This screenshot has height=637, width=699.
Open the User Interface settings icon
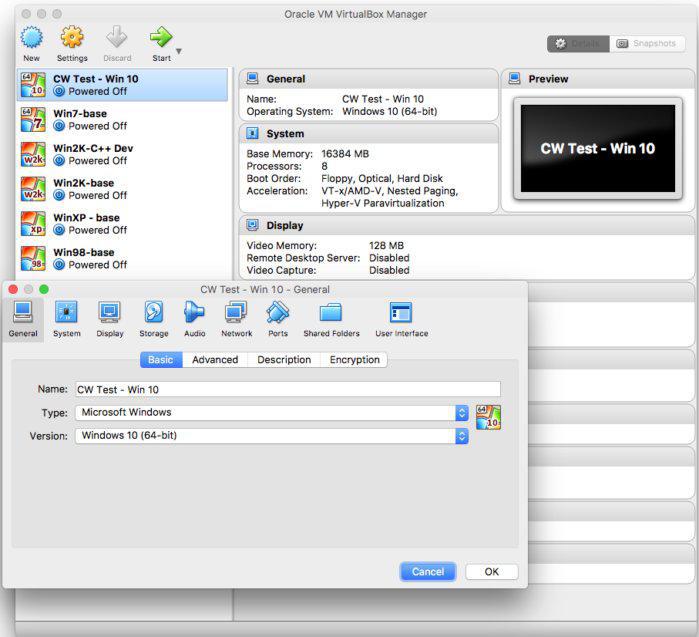tap(401, 312)
